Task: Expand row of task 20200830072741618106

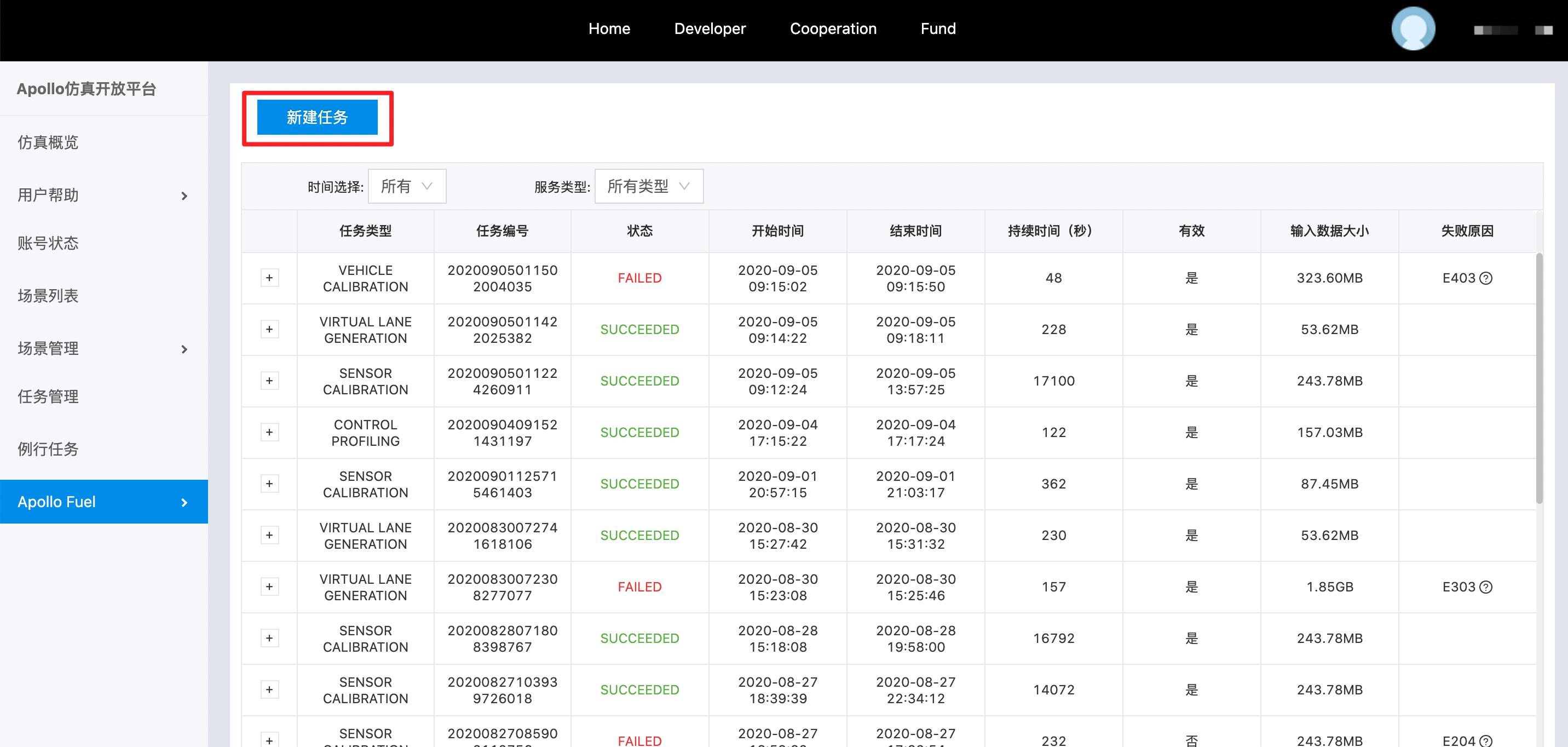Action: point(270,535)
